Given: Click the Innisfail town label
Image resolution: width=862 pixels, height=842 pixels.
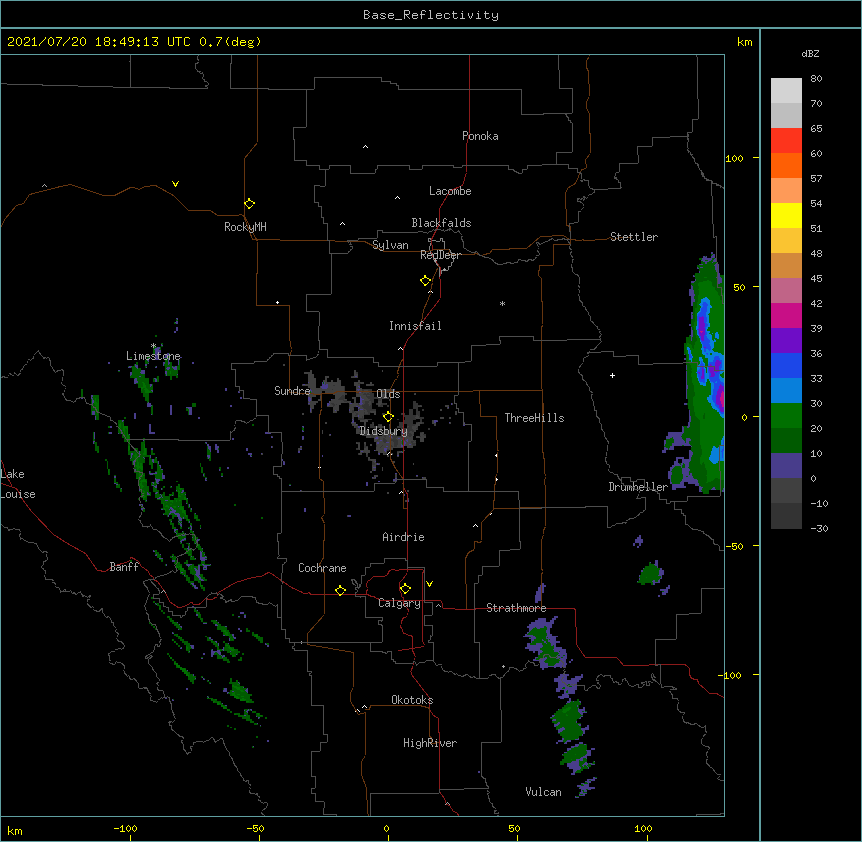Looking at the screenshot, I should click(x=415, y=326).
